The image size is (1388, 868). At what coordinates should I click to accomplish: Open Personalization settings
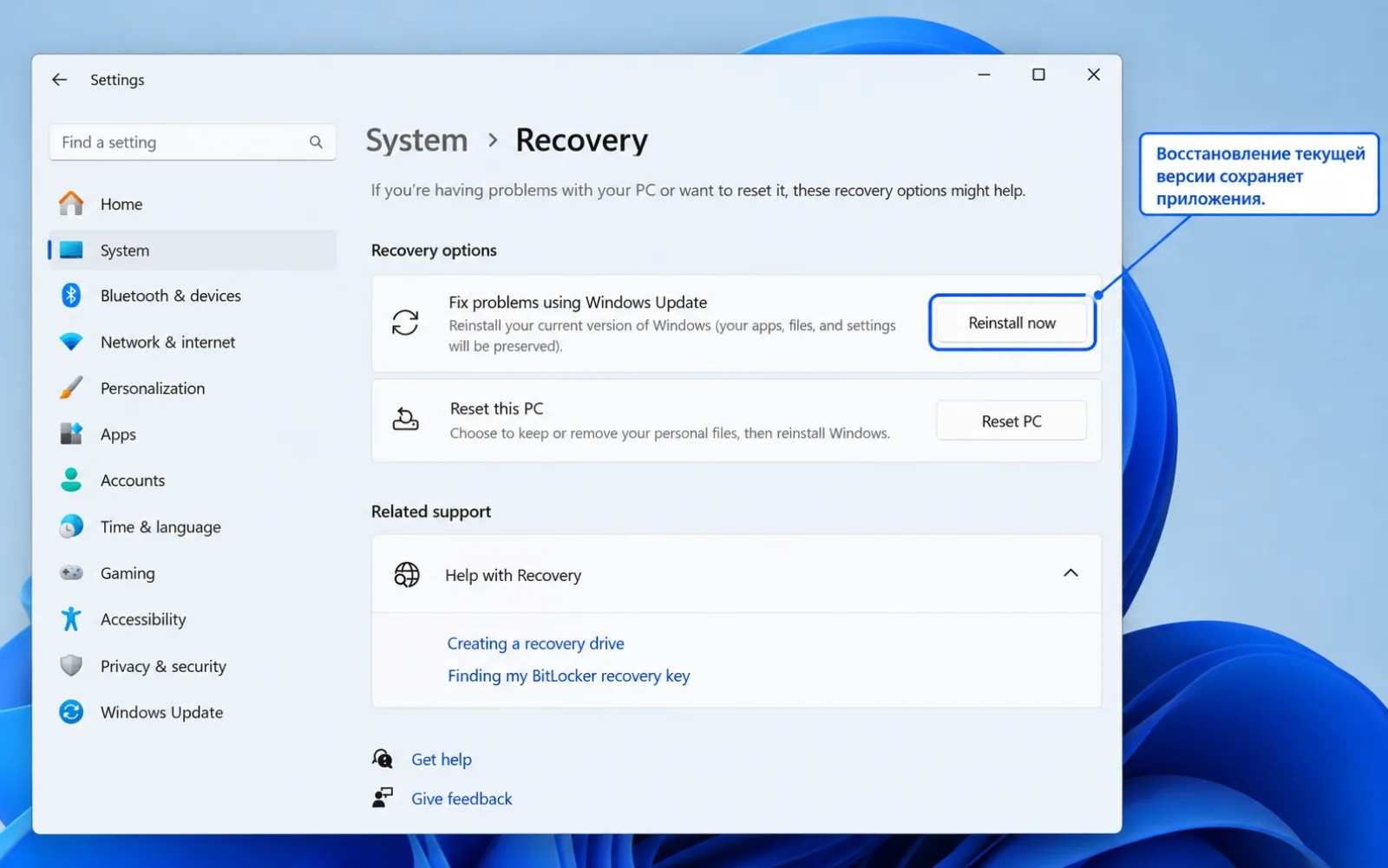tap(193, 388)
